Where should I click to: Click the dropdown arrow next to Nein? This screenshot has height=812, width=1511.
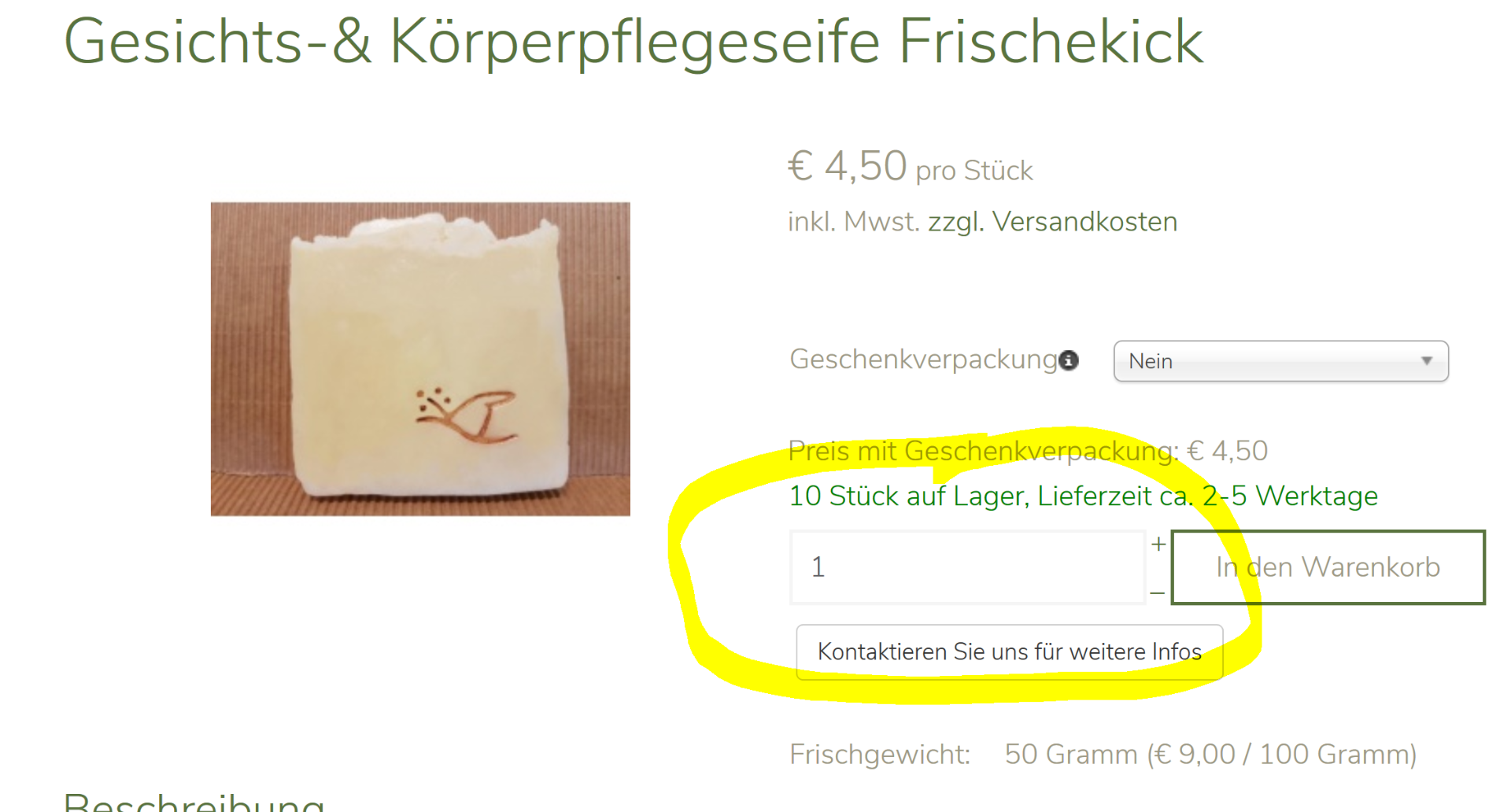point(1426,361)
